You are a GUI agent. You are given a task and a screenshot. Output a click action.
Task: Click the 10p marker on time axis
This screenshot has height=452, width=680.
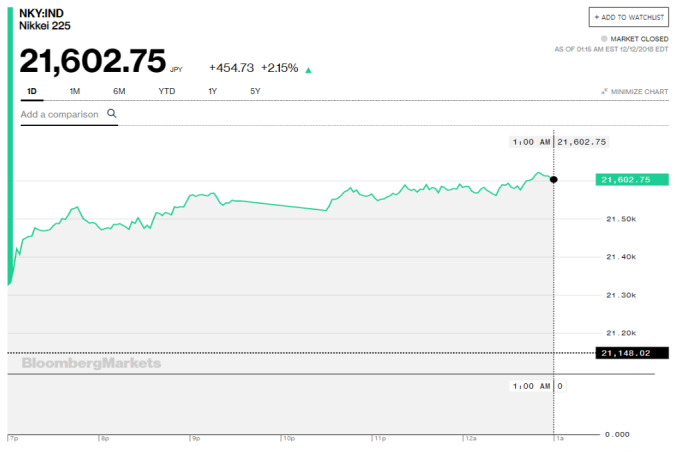tap(288, 439)
